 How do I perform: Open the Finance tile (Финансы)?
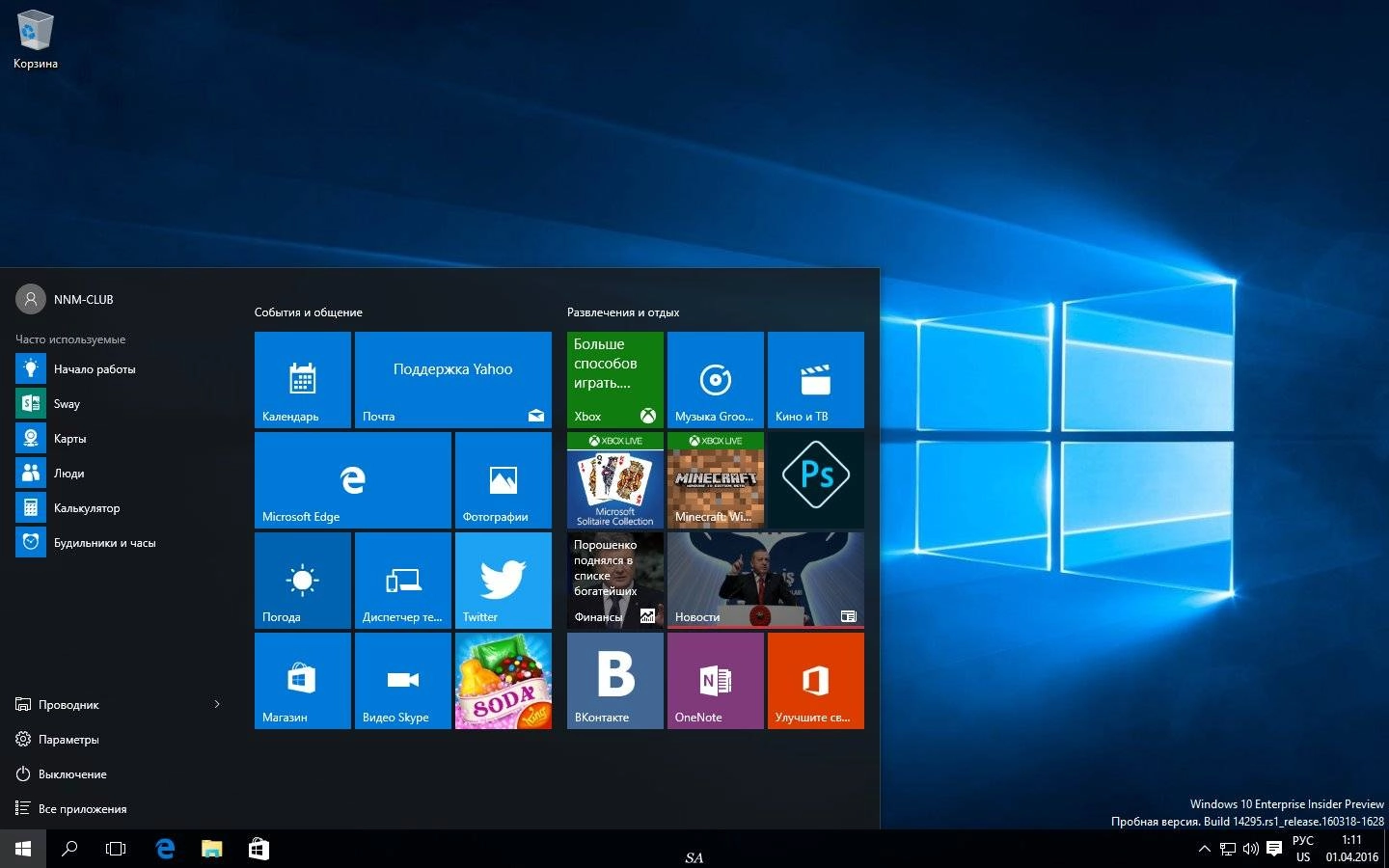click(615, 581)
